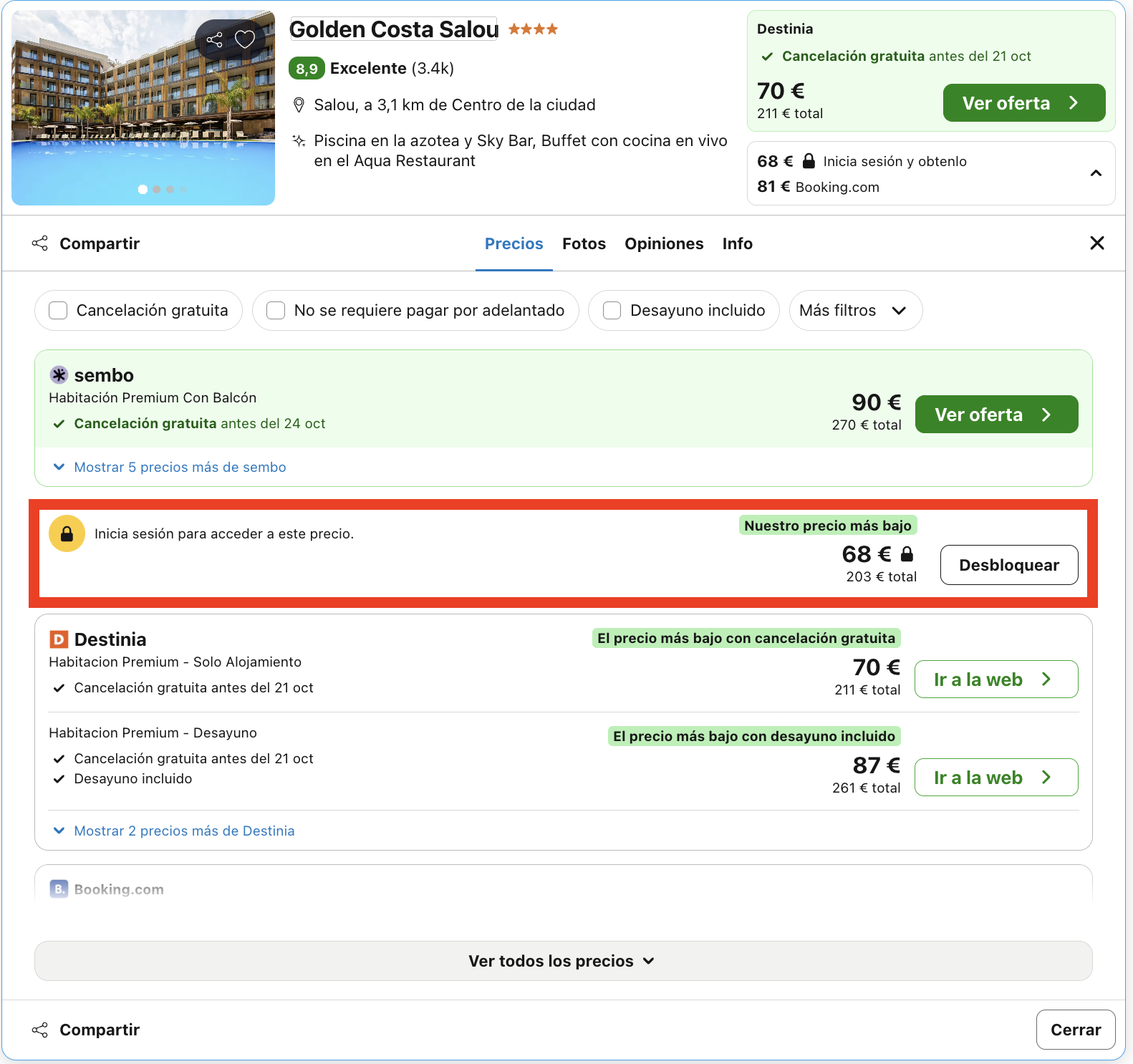The width and height of the screenshot is (1133, 1064).
Task: Click the green checkmark in the Destinia top card
Action: (x=767, y=57)
